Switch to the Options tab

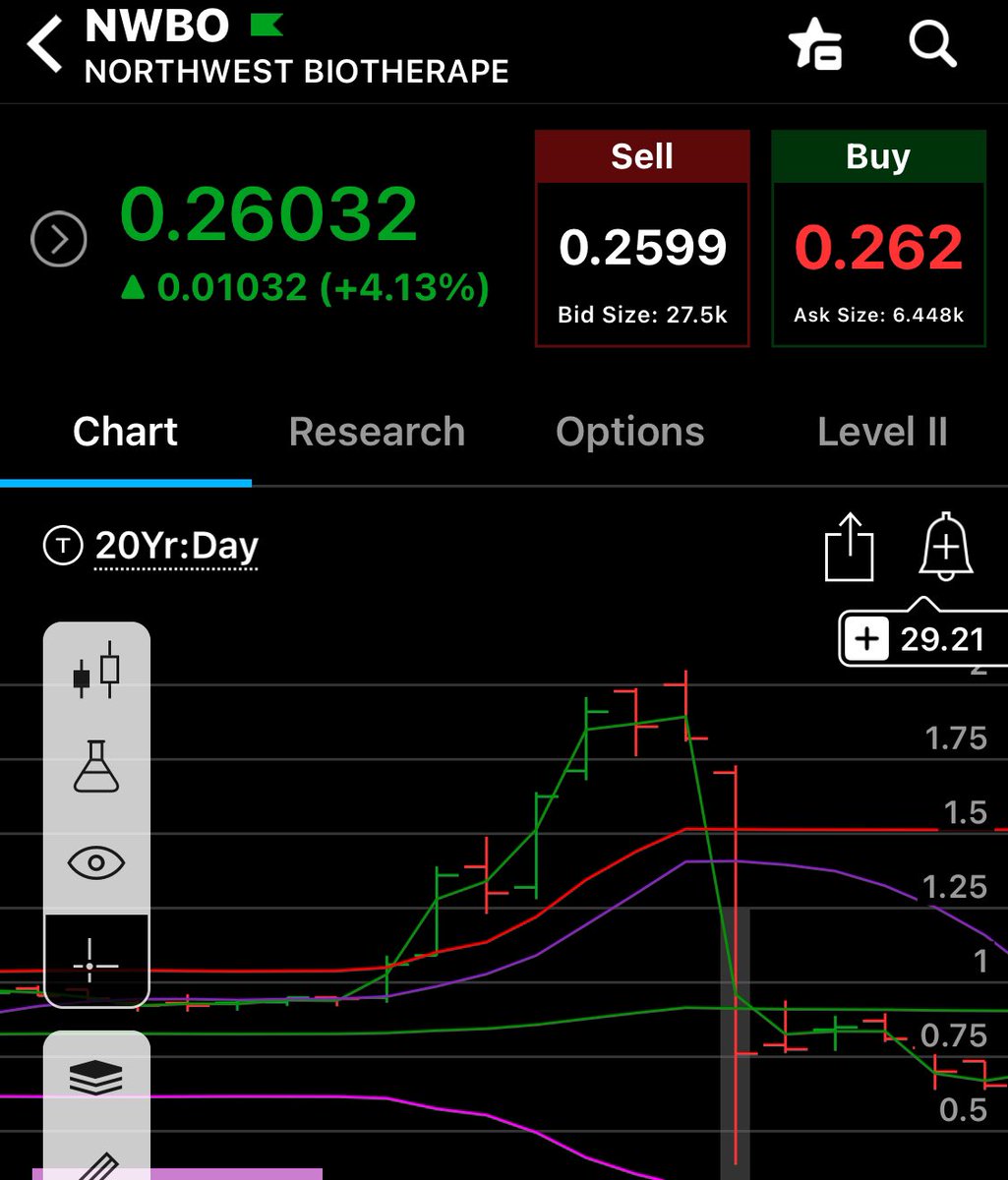630,433
